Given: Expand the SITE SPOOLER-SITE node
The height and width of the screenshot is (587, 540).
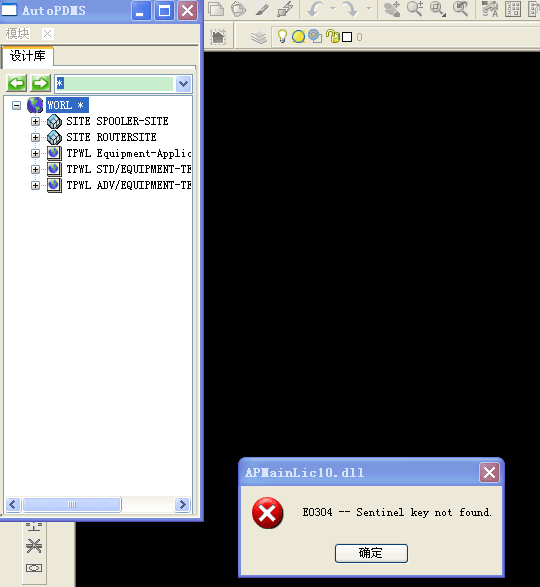Looking at the screenshot, I should (x=35, y=121).
